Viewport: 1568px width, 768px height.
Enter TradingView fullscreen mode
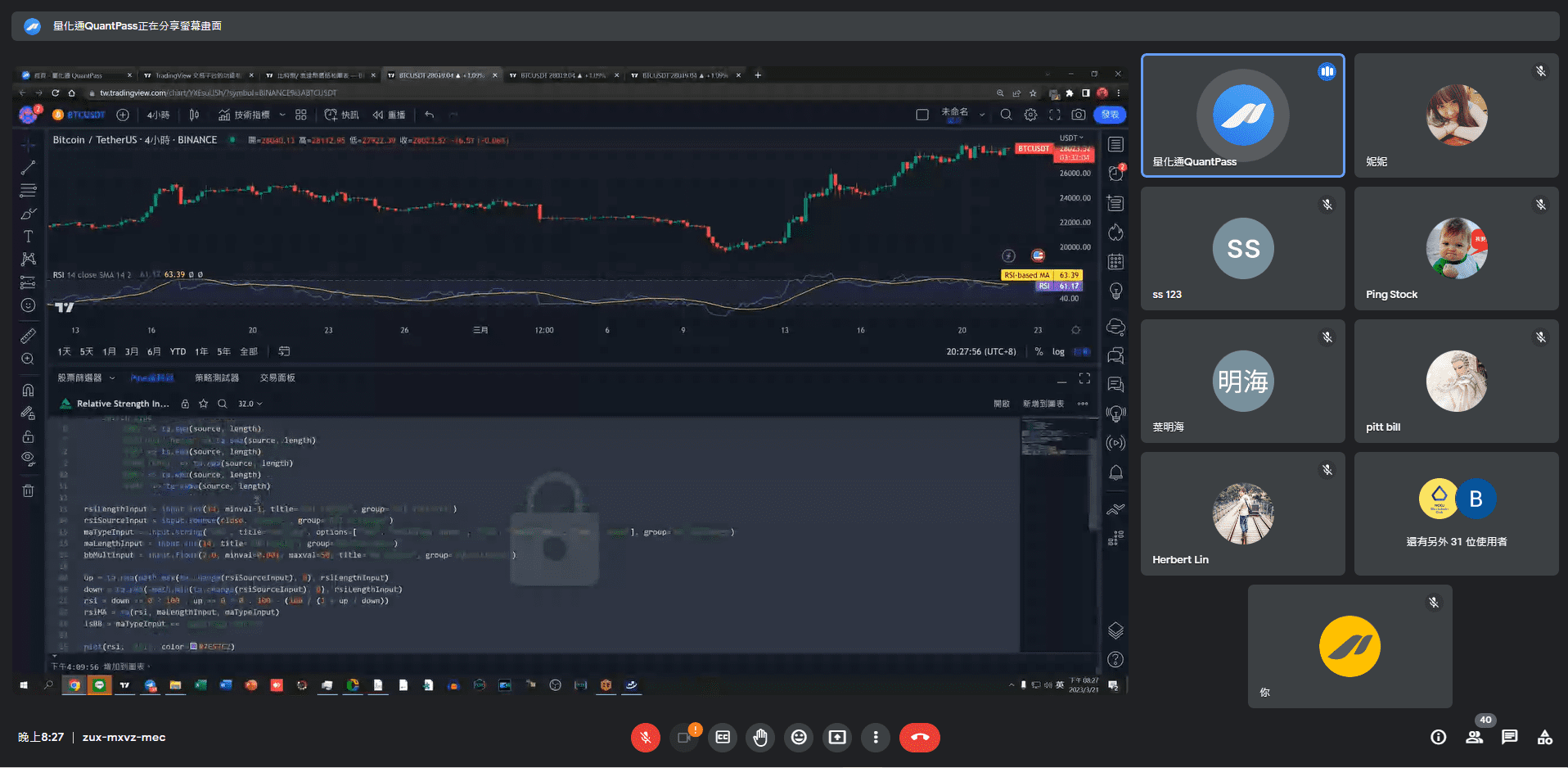(x=1055, y=115)
